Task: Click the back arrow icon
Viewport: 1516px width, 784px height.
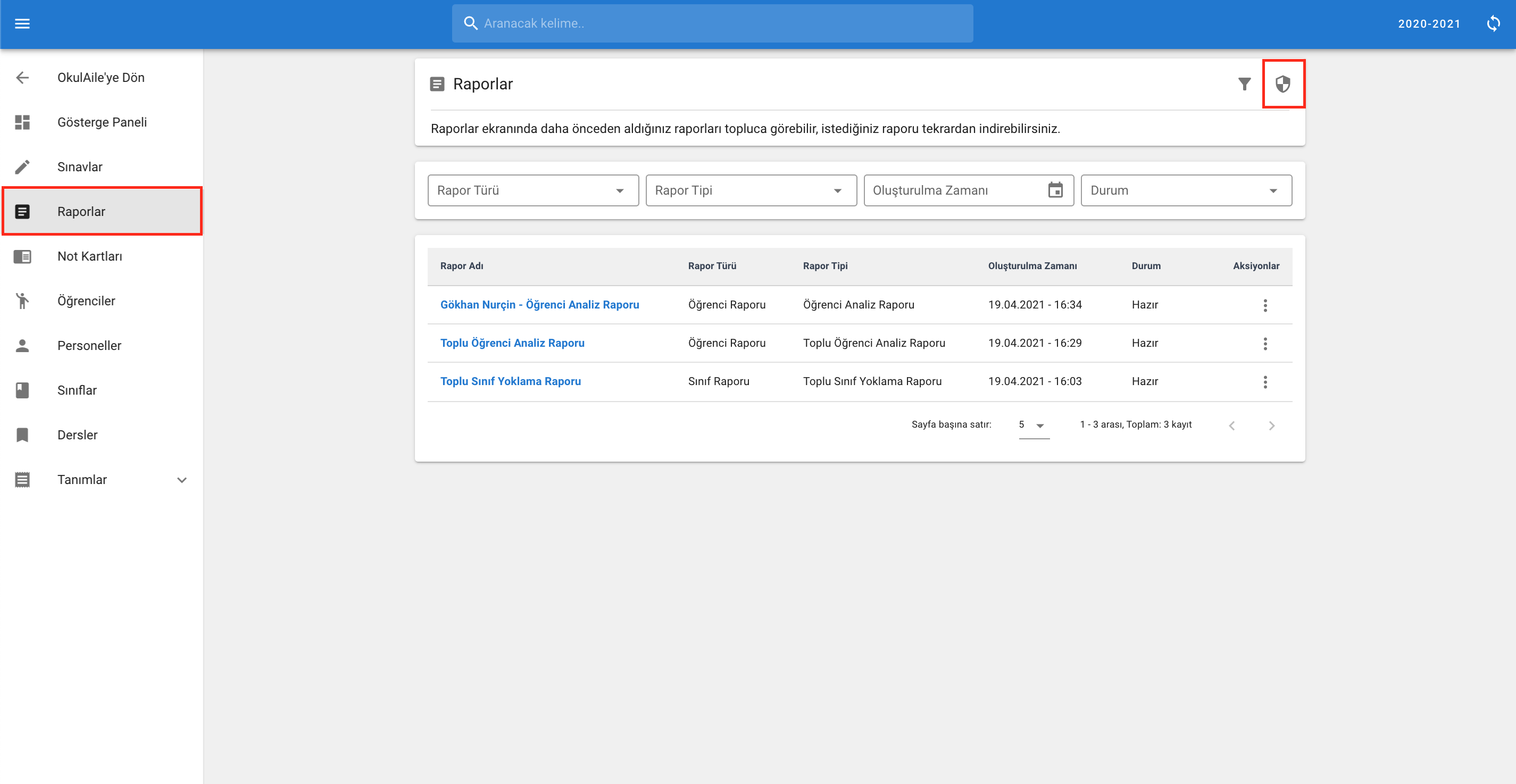Action: click(22, 78)
